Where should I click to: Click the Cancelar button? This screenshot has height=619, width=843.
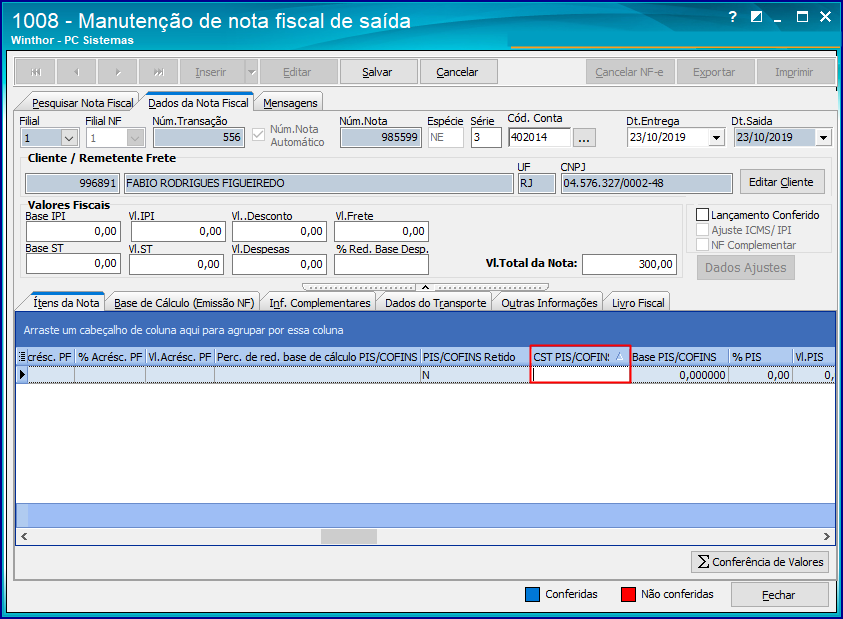pos(458,72)
